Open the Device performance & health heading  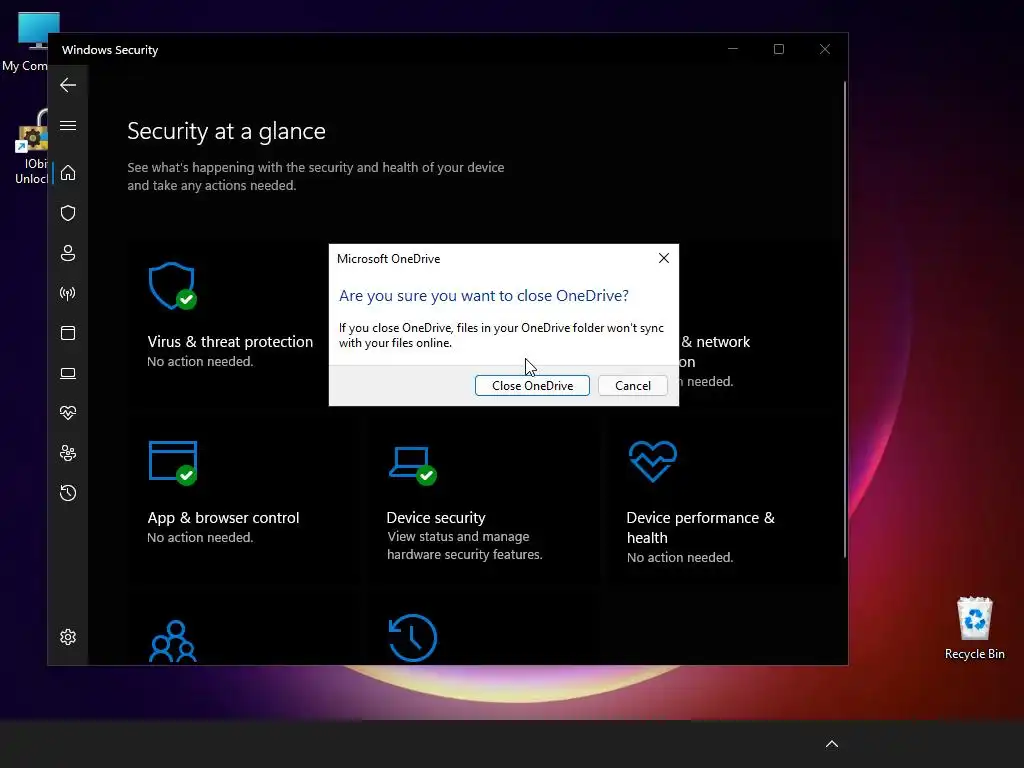[x=701, y=528]
